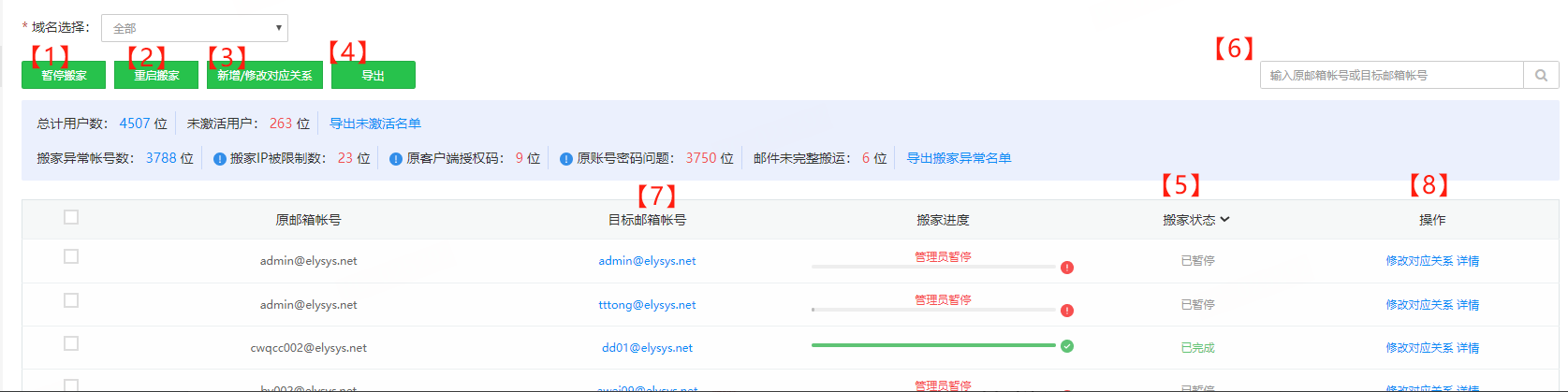Click the green 导出 button
This screenshot has height=392, width=1568.
coord(374,75)
